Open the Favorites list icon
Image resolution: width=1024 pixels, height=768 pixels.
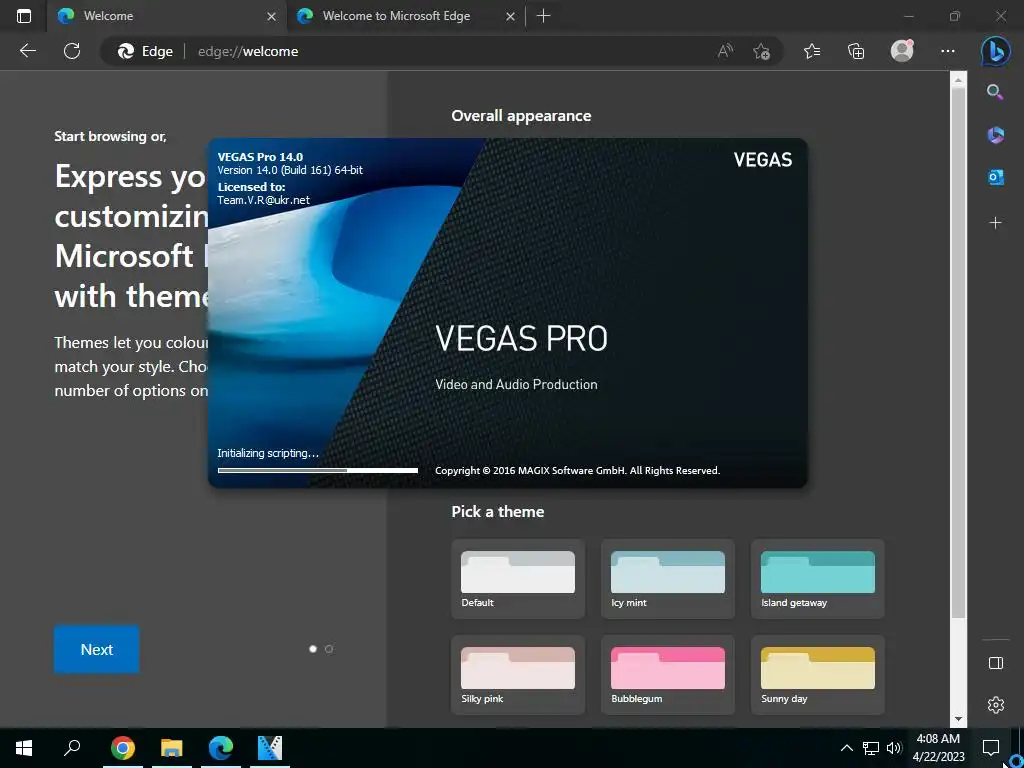(x=812, y=51)
